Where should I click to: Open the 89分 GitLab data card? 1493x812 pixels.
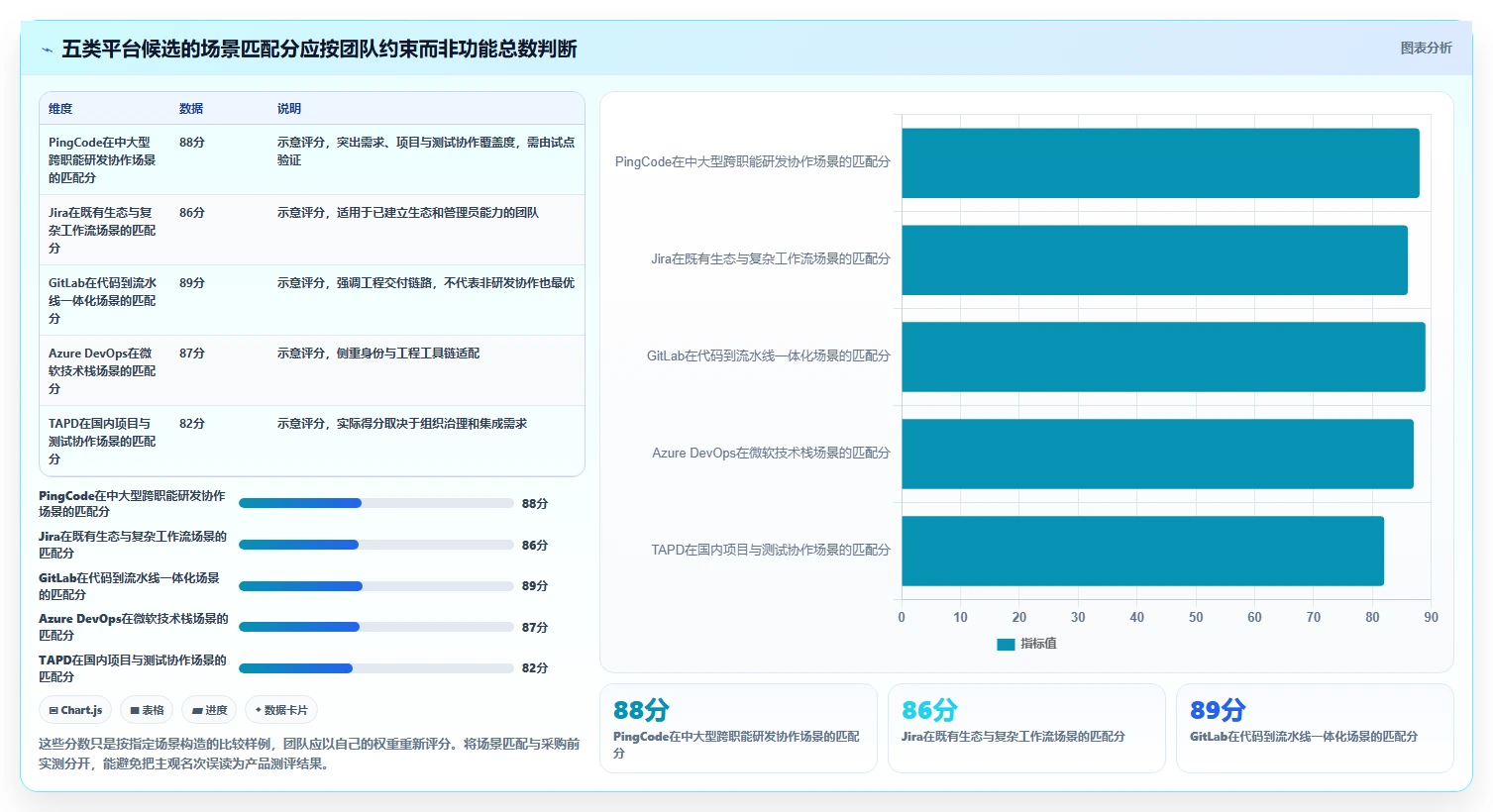pyautogui.click(x=1315, y=728)
